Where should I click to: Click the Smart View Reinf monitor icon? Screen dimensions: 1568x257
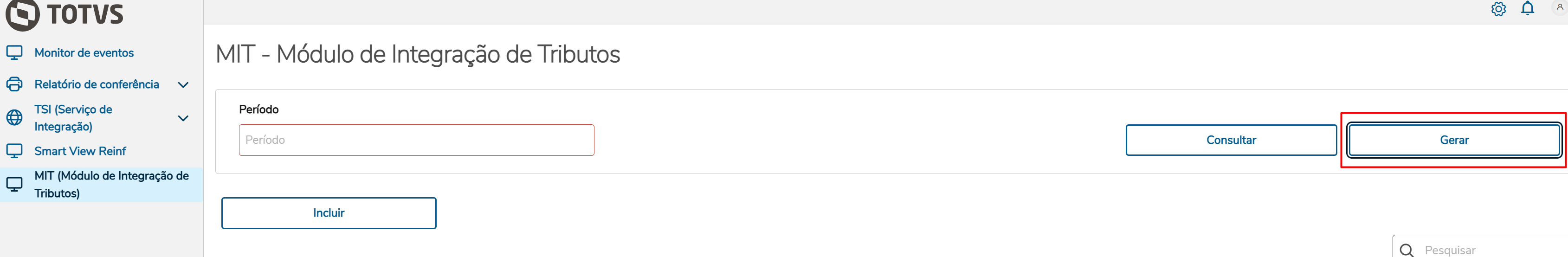[14, 151]
